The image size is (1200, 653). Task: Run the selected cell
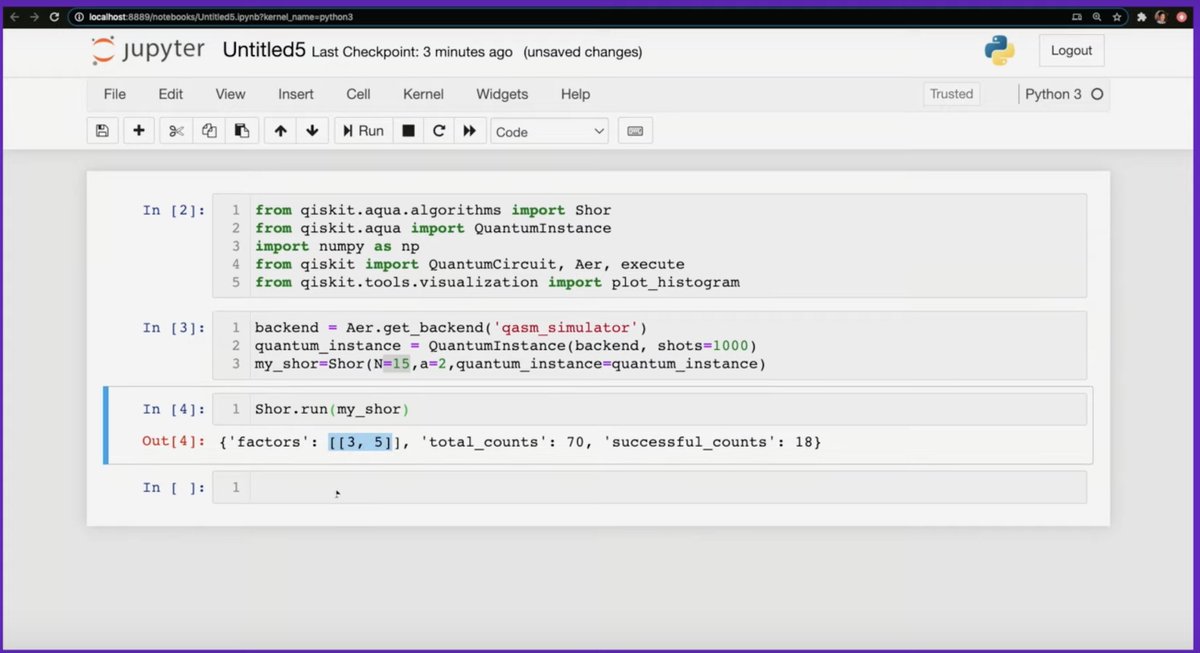pos(363,131)
